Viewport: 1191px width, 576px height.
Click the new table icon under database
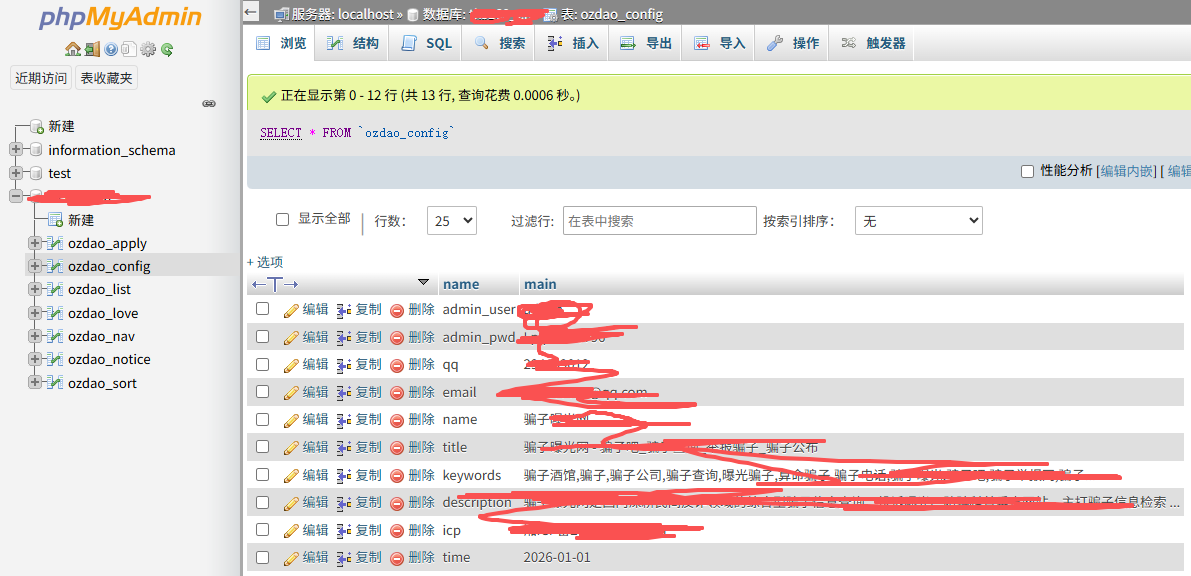[55, 220]
